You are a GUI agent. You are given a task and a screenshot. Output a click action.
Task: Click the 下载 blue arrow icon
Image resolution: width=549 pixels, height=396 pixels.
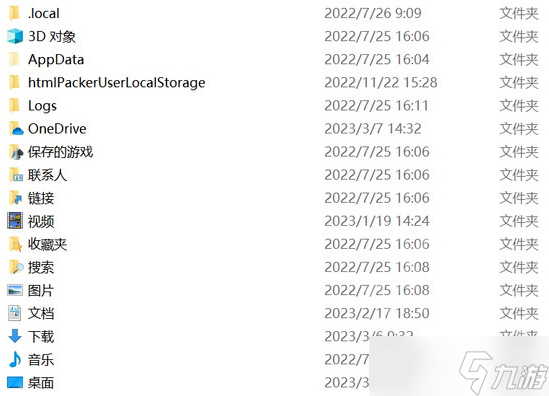[x=15, y=336]
